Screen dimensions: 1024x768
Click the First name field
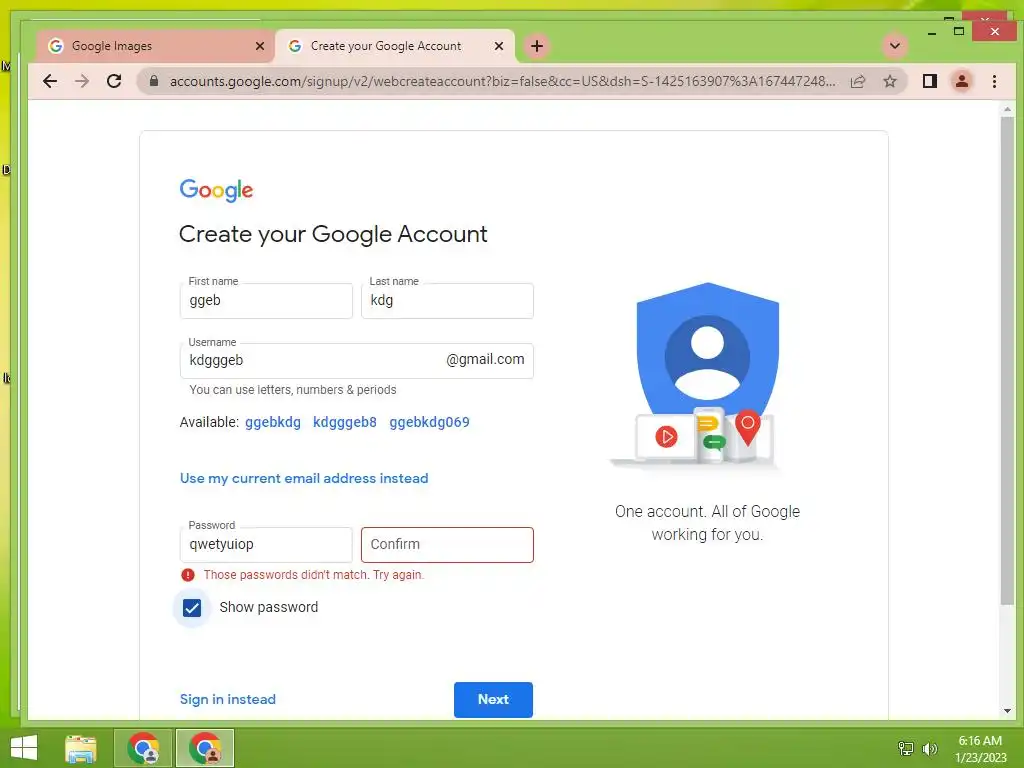coord(266,300)
